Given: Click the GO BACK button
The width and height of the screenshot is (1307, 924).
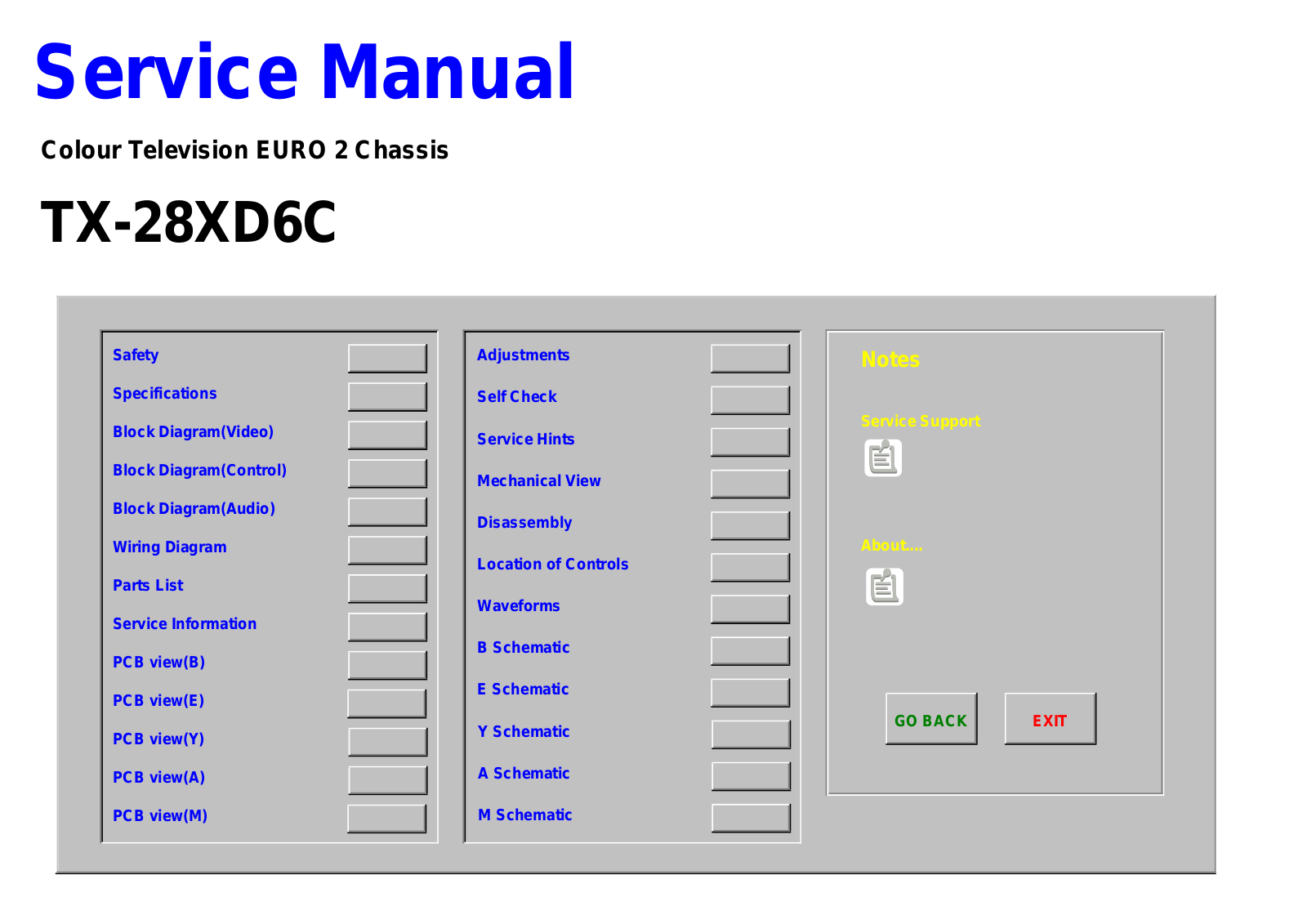Looking at the screenshot, I should [931, 719].
